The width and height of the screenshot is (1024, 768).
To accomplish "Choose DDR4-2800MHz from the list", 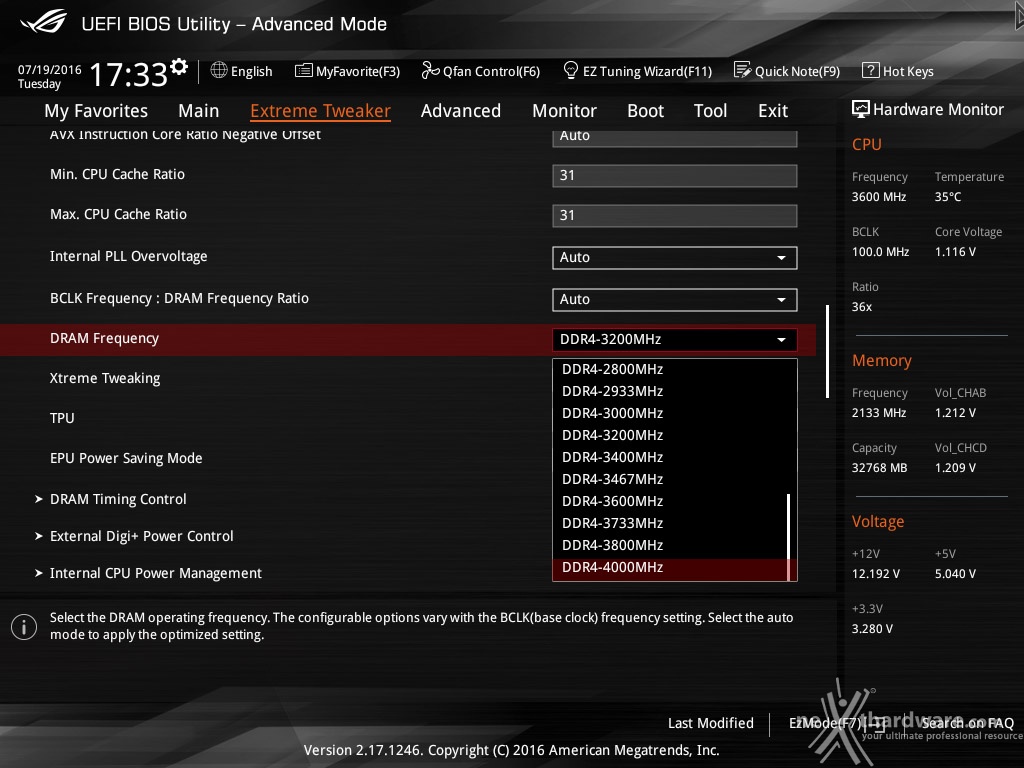I will click(x=670, y=369).
